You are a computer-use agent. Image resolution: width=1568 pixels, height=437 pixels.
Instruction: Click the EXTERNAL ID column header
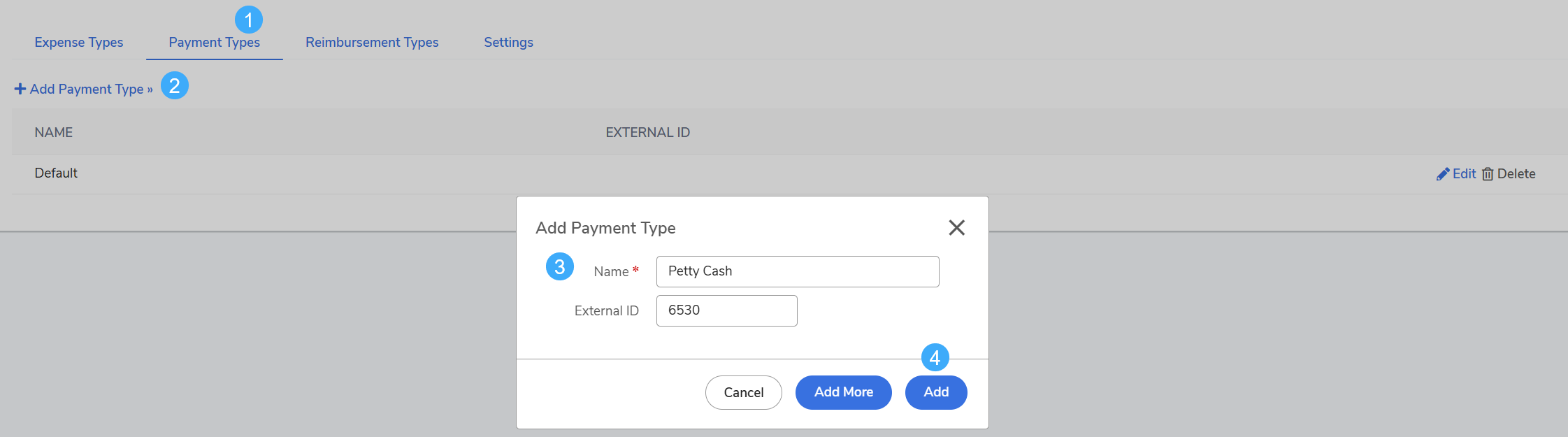point(648,132)
